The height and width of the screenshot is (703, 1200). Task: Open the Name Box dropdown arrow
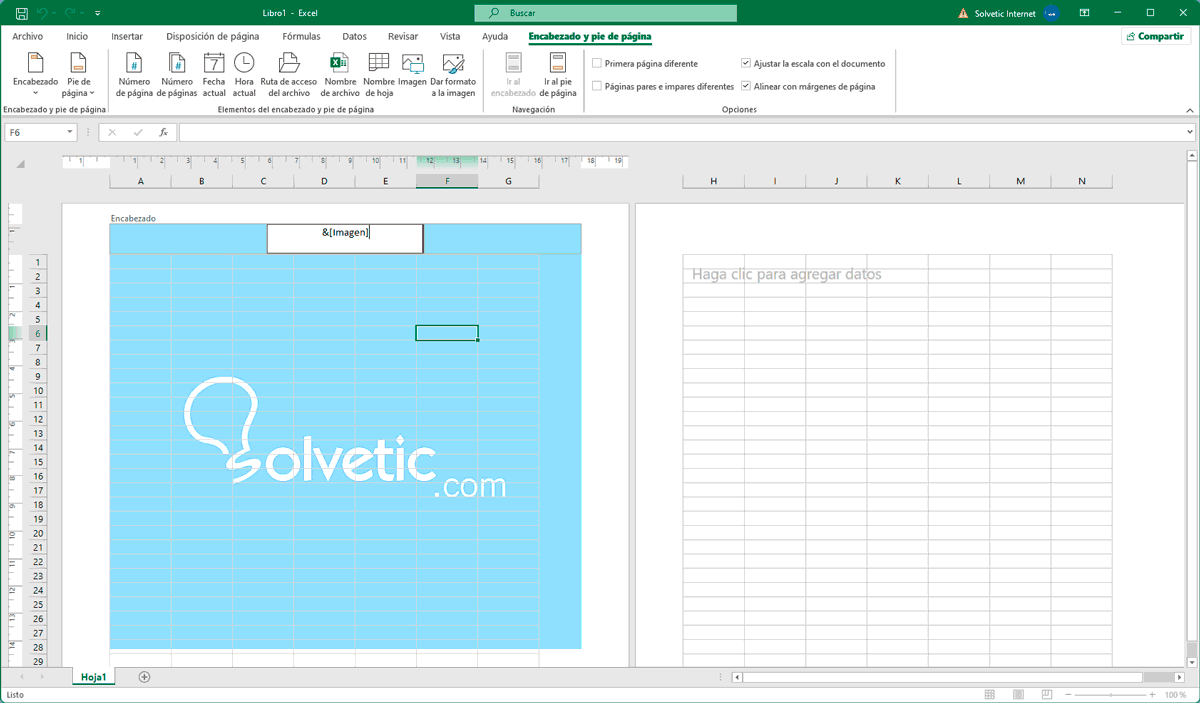pyautogui.click(x=70, y=132)
